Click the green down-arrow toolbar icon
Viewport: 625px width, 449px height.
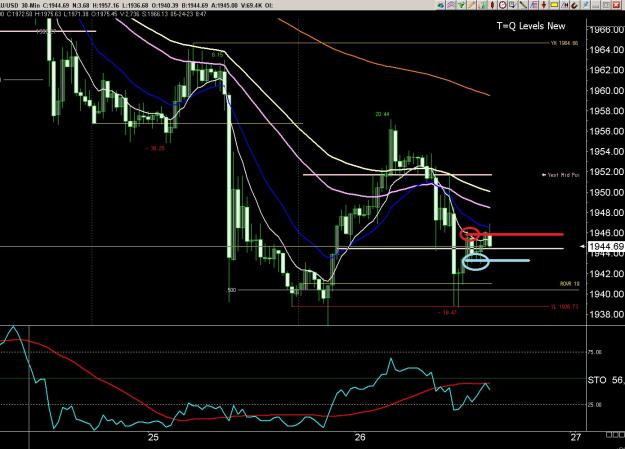pyautogui.click(x=461, y=5)
